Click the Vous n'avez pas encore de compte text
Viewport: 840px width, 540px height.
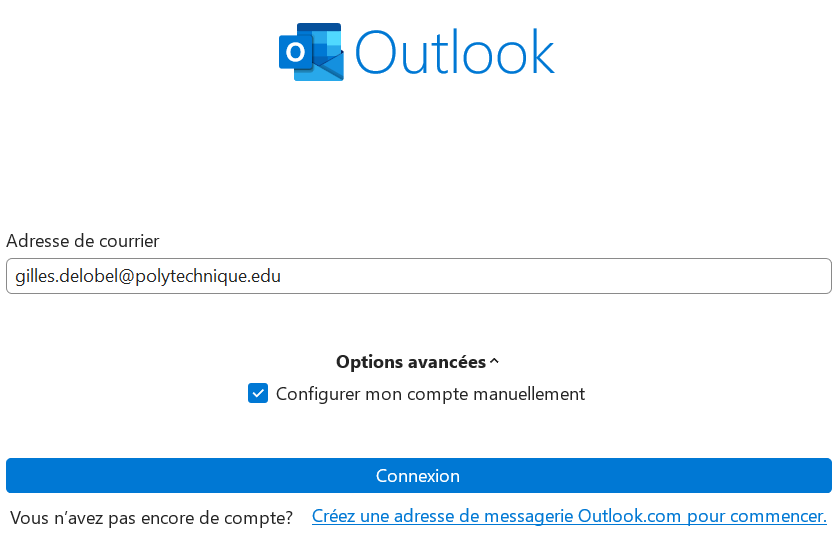[152, 518]
